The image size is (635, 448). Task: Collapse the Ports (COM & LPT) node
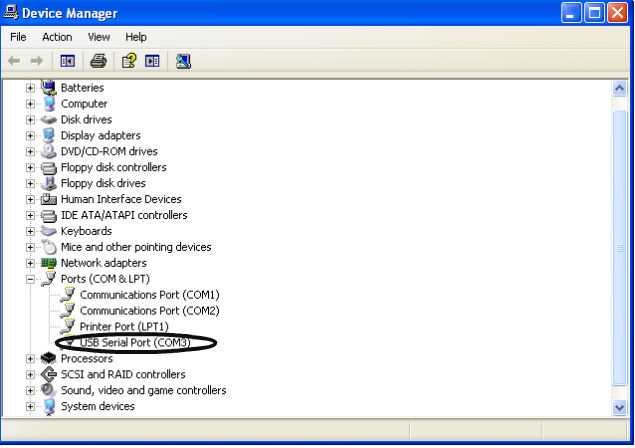click(x=30, y=279)
